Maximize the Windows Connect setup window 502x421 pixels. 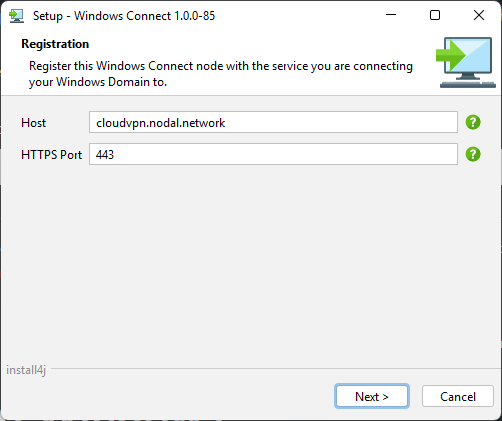435,15
